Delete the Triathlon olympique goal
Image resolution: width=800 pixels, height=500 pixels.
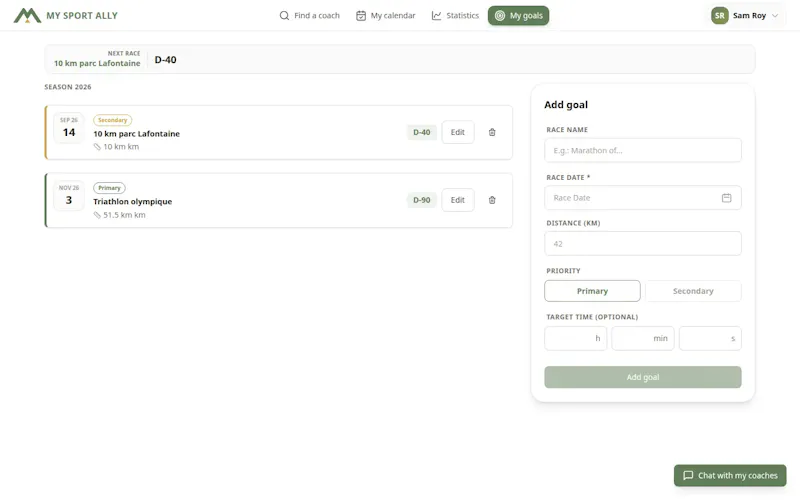(x=492, y=200)
